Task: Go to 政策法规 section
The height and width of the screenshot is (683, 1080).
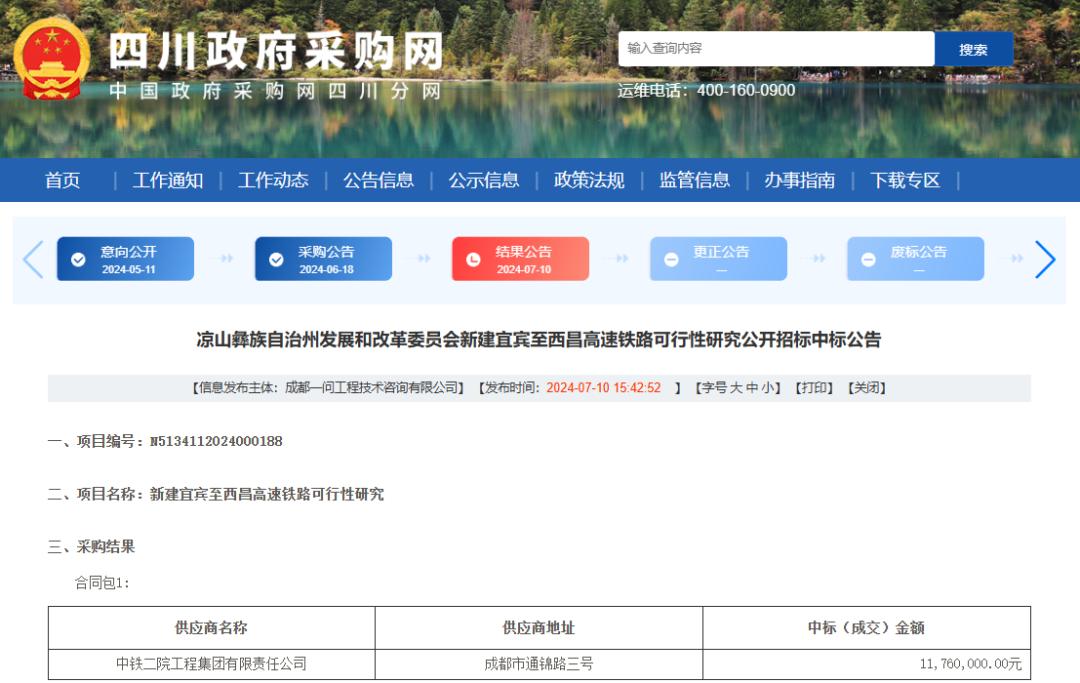Action: (589, 180)
